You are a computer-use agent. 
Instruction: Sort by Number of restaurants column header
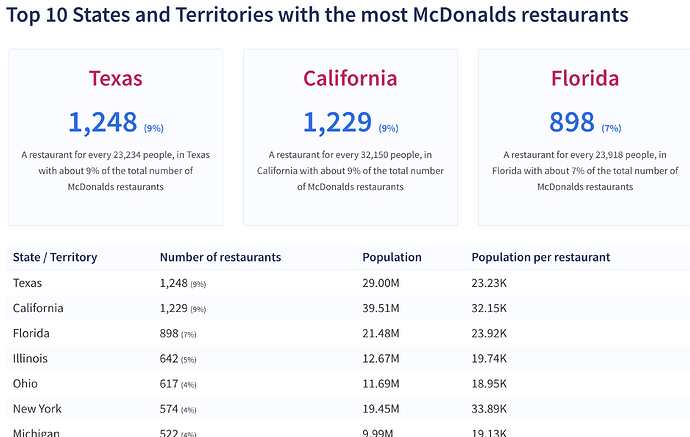coord(220,257)
